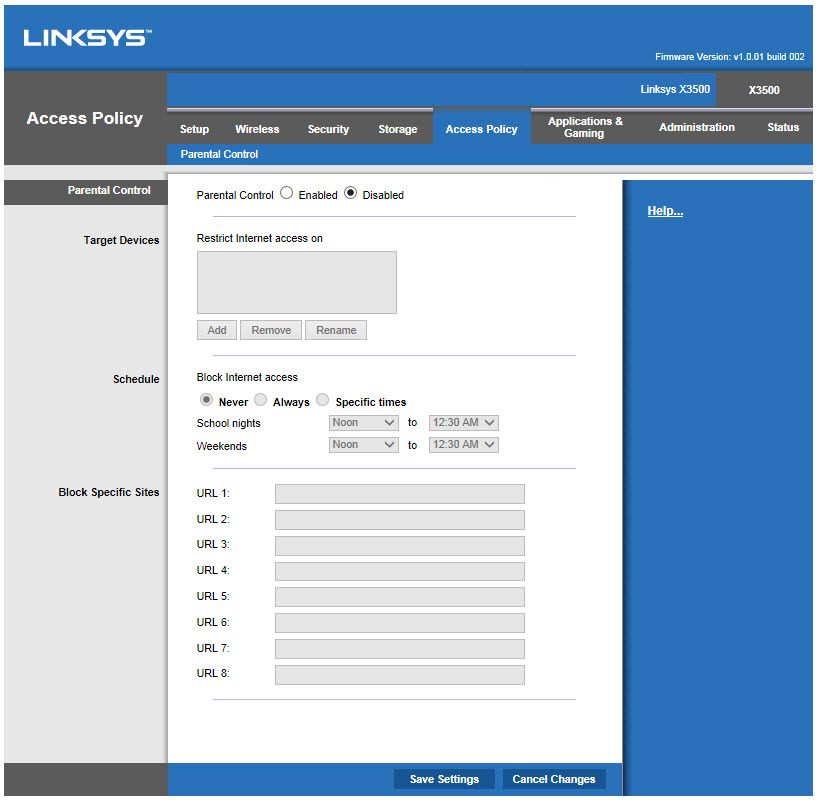819x805 pixels.
Task: Click the X3500 model label
Action: click(x=764, y=90)
